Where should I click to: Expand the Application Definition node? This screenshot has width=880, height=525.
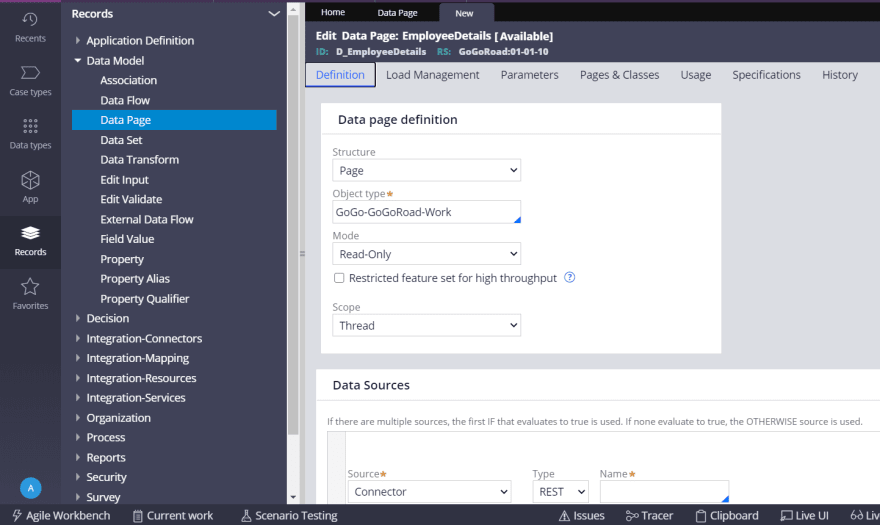[77, 40]
